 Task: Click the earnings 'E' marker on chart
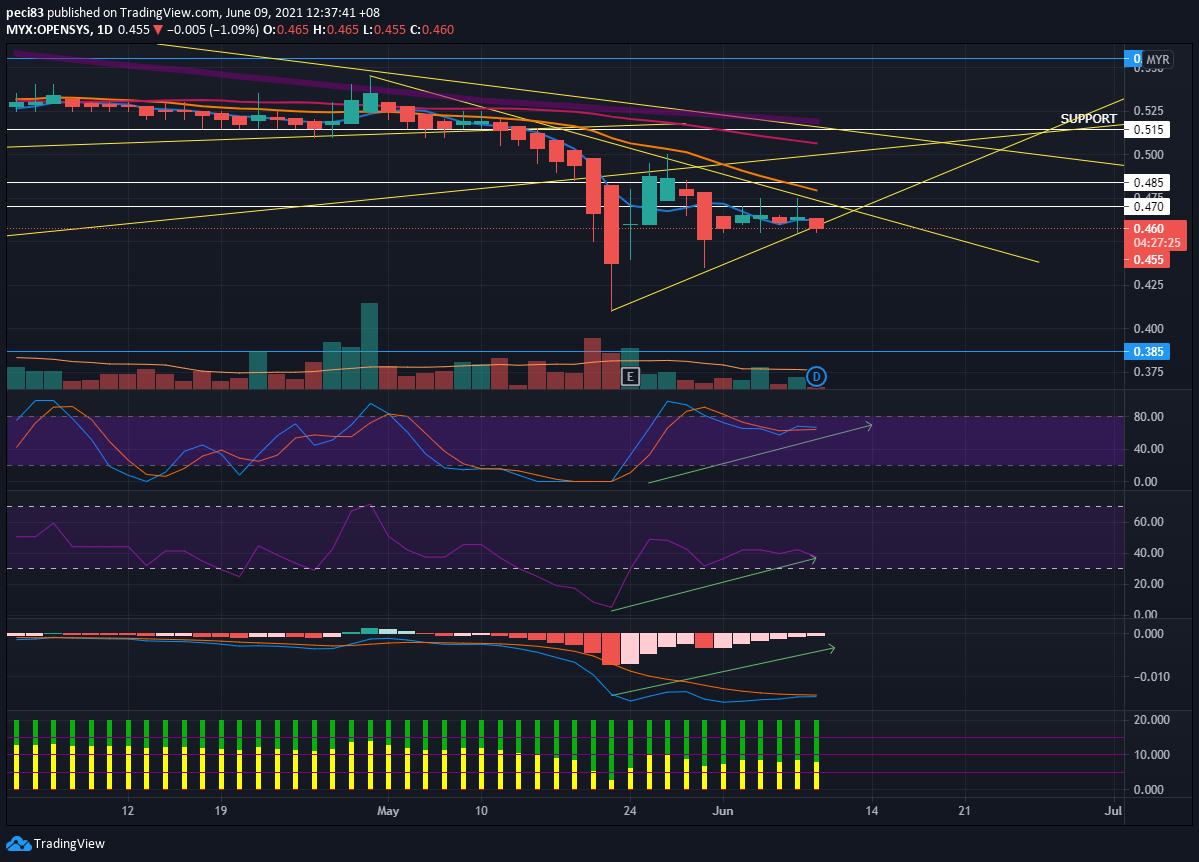[x=630, y=376]
